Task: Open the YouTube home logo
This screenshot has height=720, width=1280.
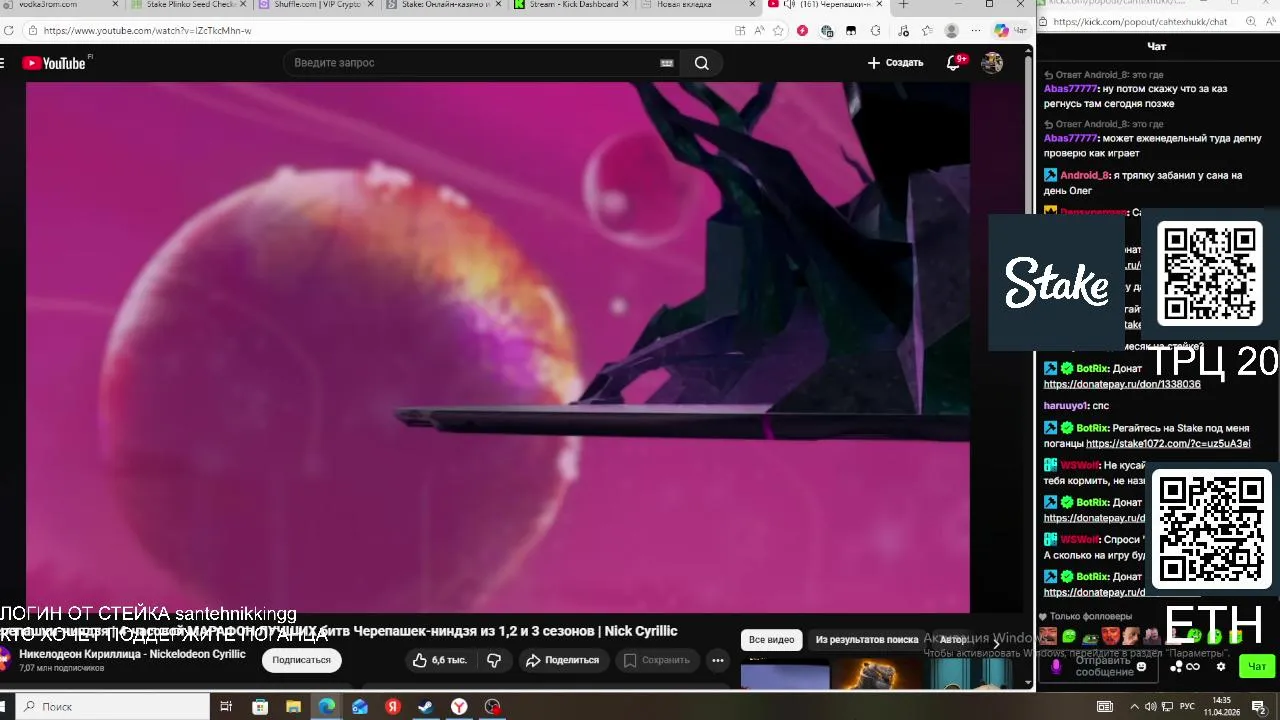Action: (x=54, y=63)
